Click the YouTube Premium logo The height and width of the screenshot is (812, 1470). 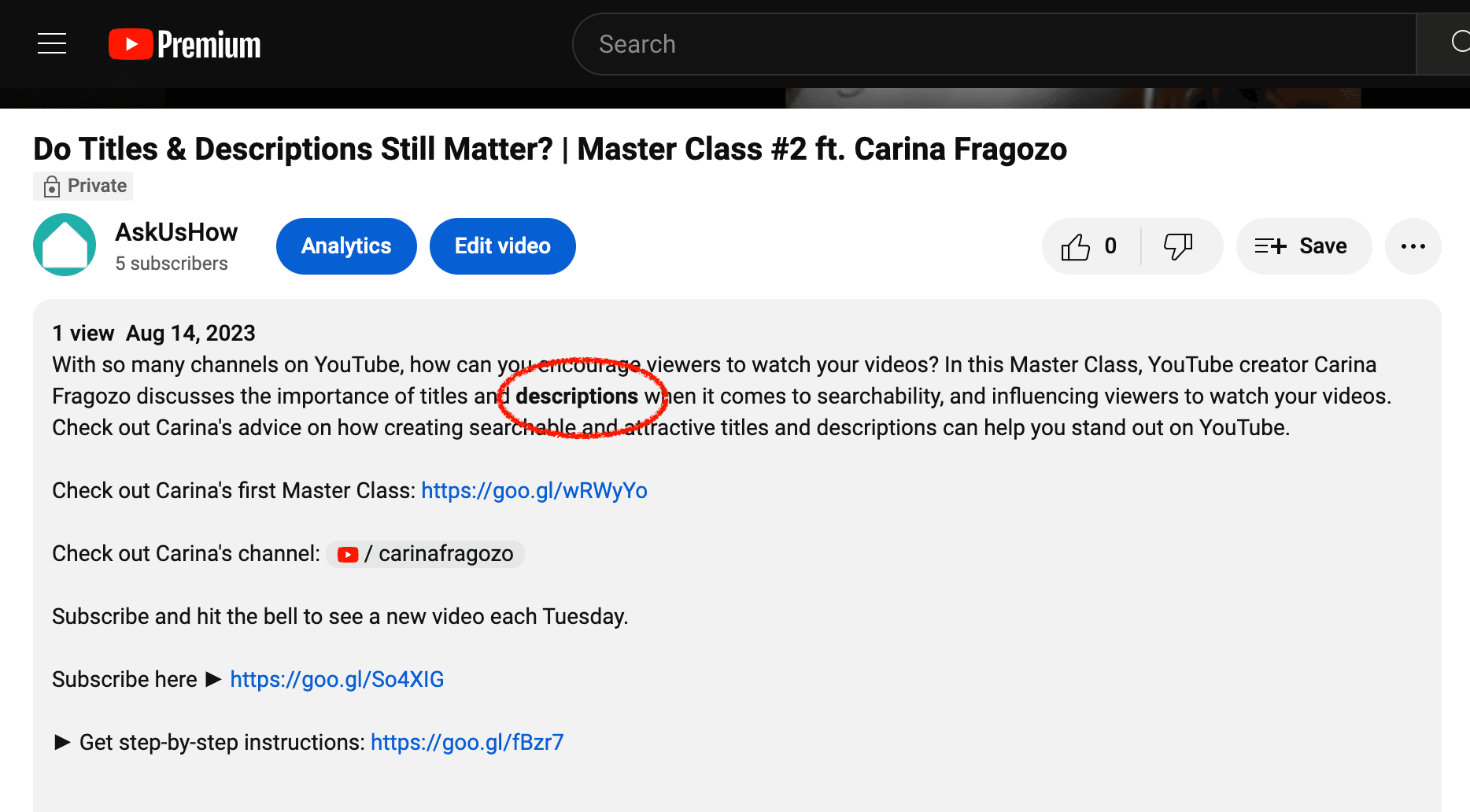[185, 44]
